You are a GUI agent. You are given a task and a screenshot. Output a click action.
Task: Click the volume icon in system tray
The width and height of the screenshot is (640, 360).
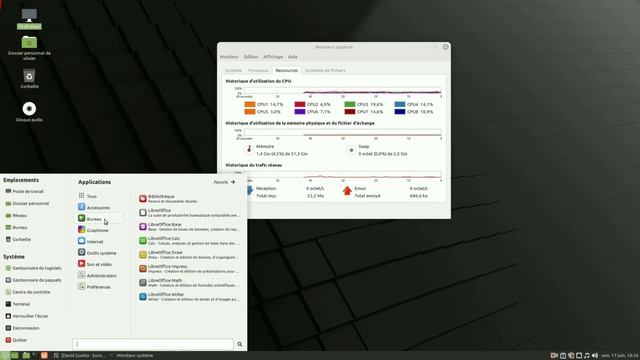point(595,356)
